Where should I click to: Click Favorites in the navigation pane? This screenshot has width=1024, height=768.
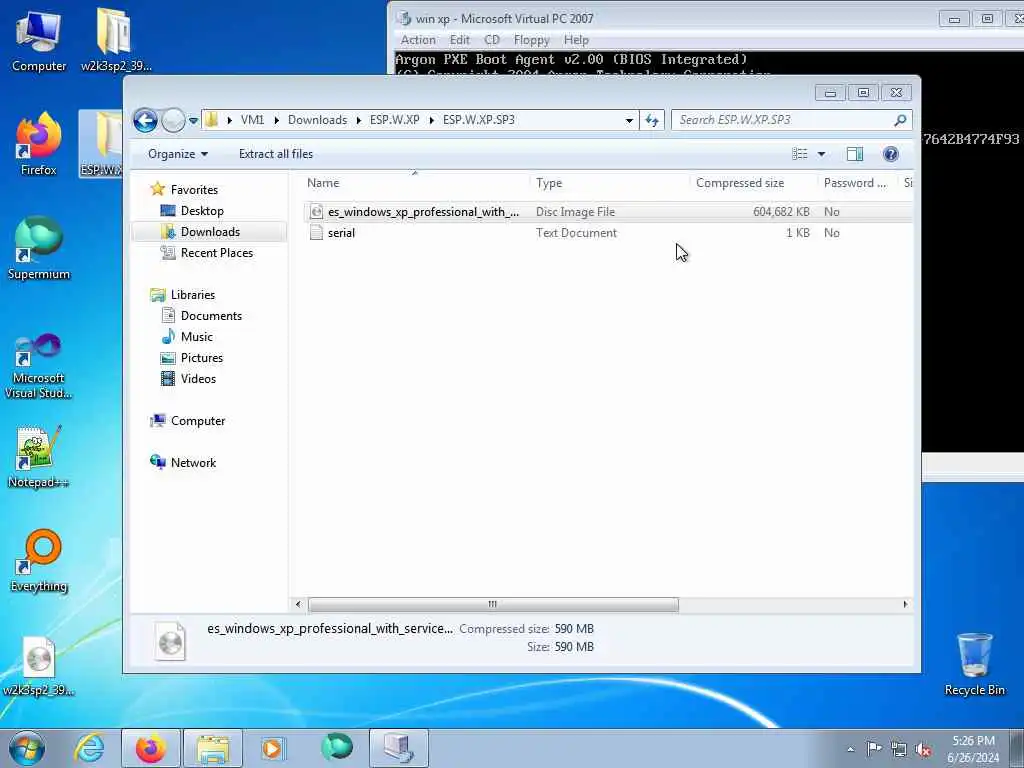point(194,190)
